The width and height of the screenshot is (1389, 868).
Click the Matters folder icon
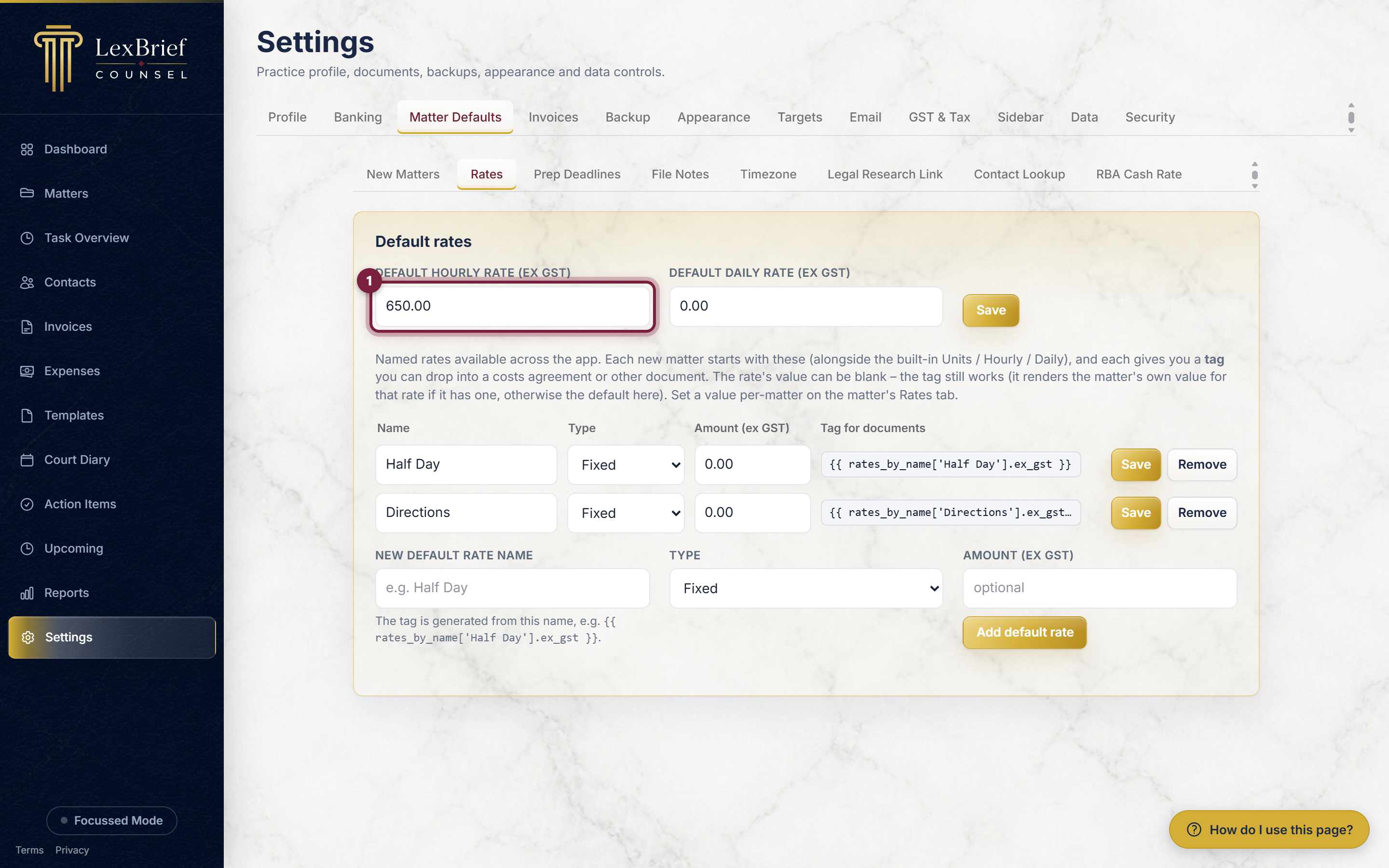[x=27, y=193]
